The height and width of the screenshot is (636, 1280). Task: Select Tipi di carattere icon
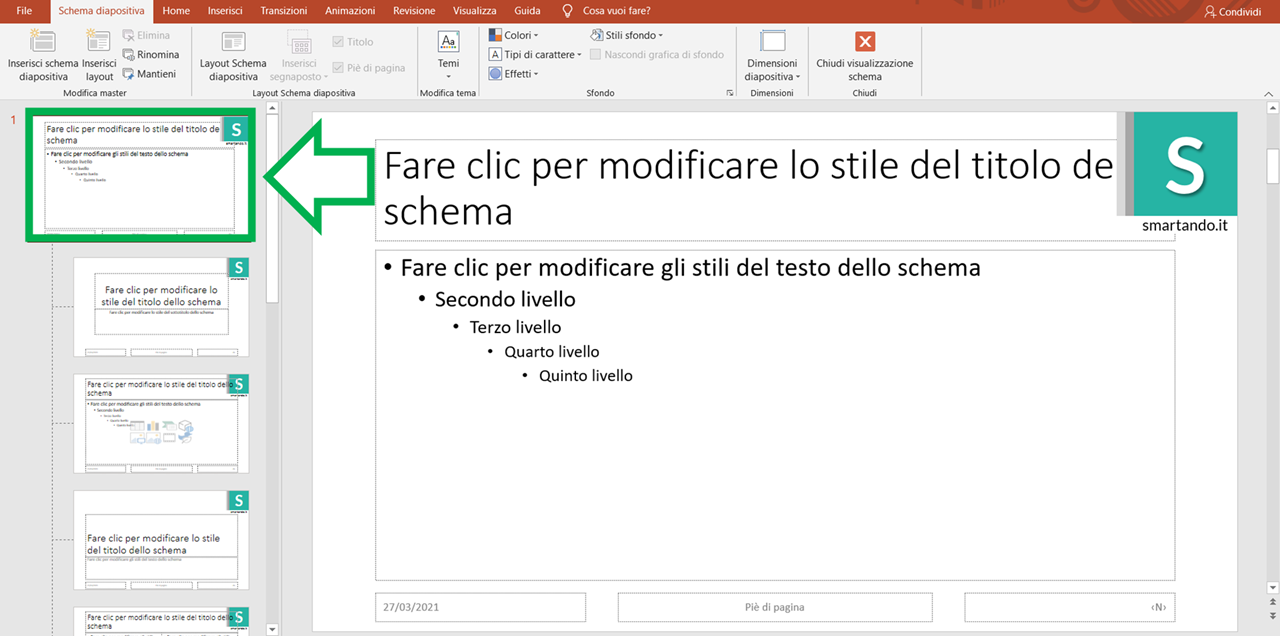click(x=495, y=54)
